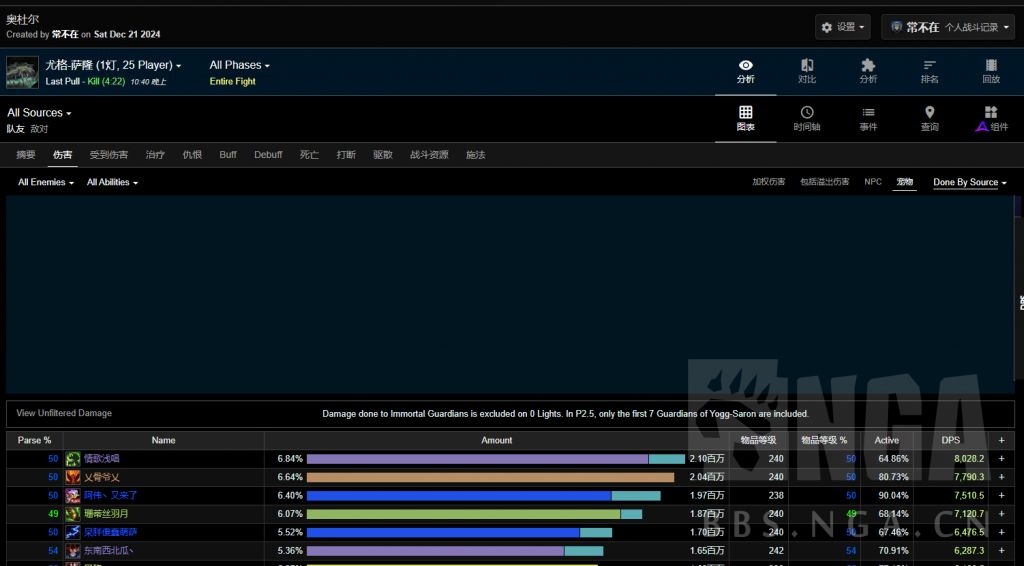Click View Unfiltered Damage link

64,413
